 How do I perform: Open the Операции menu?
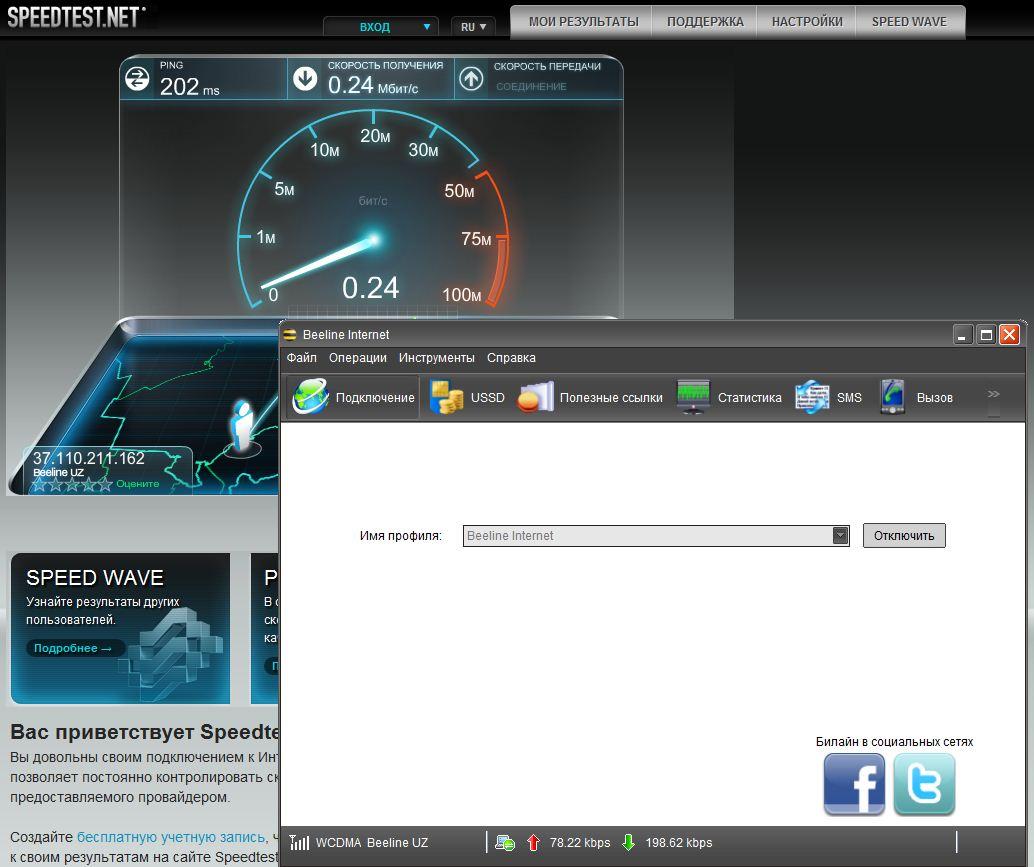point(357,357)
